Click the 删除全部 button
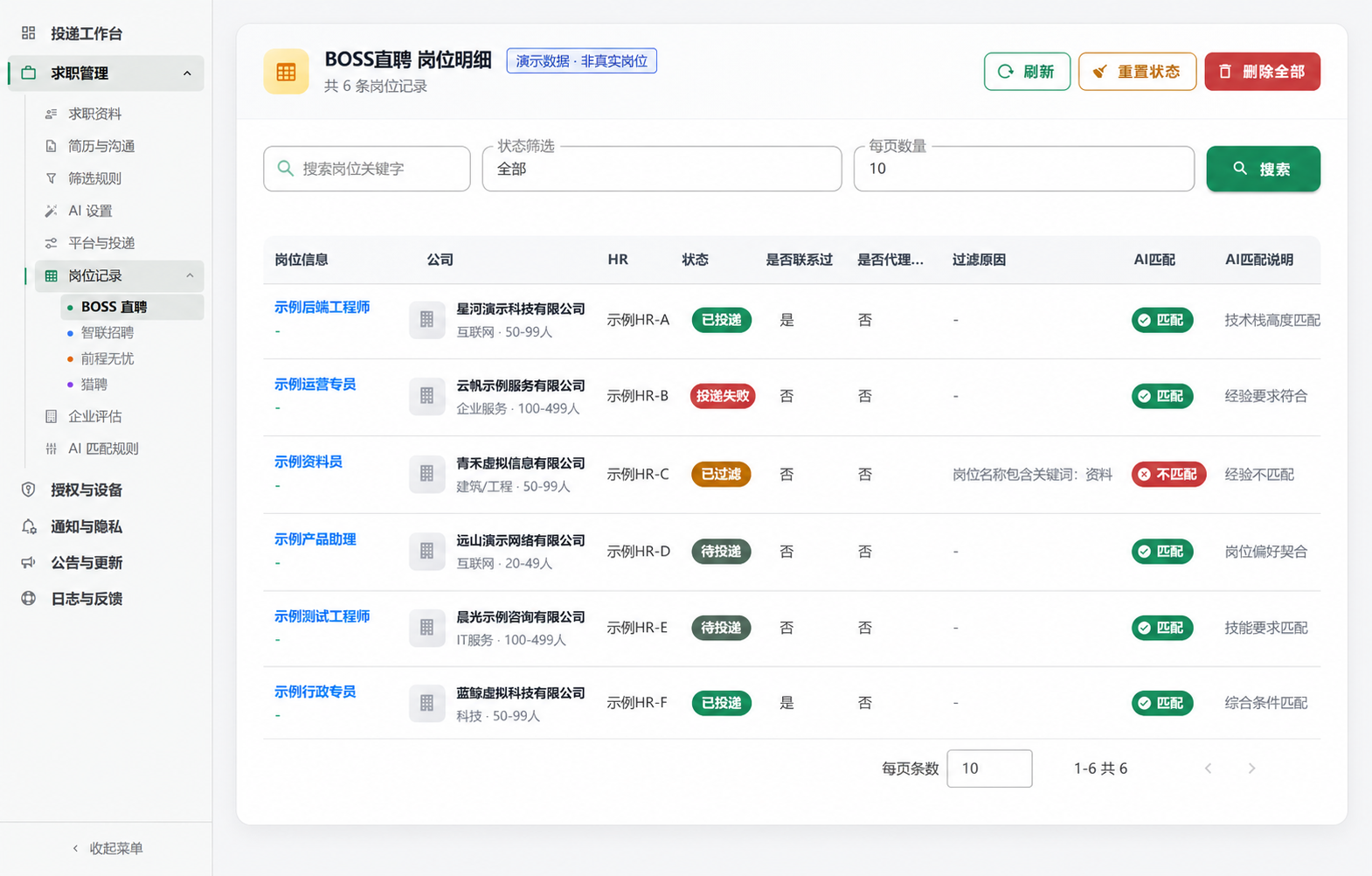 click(x=1262, y=72)
